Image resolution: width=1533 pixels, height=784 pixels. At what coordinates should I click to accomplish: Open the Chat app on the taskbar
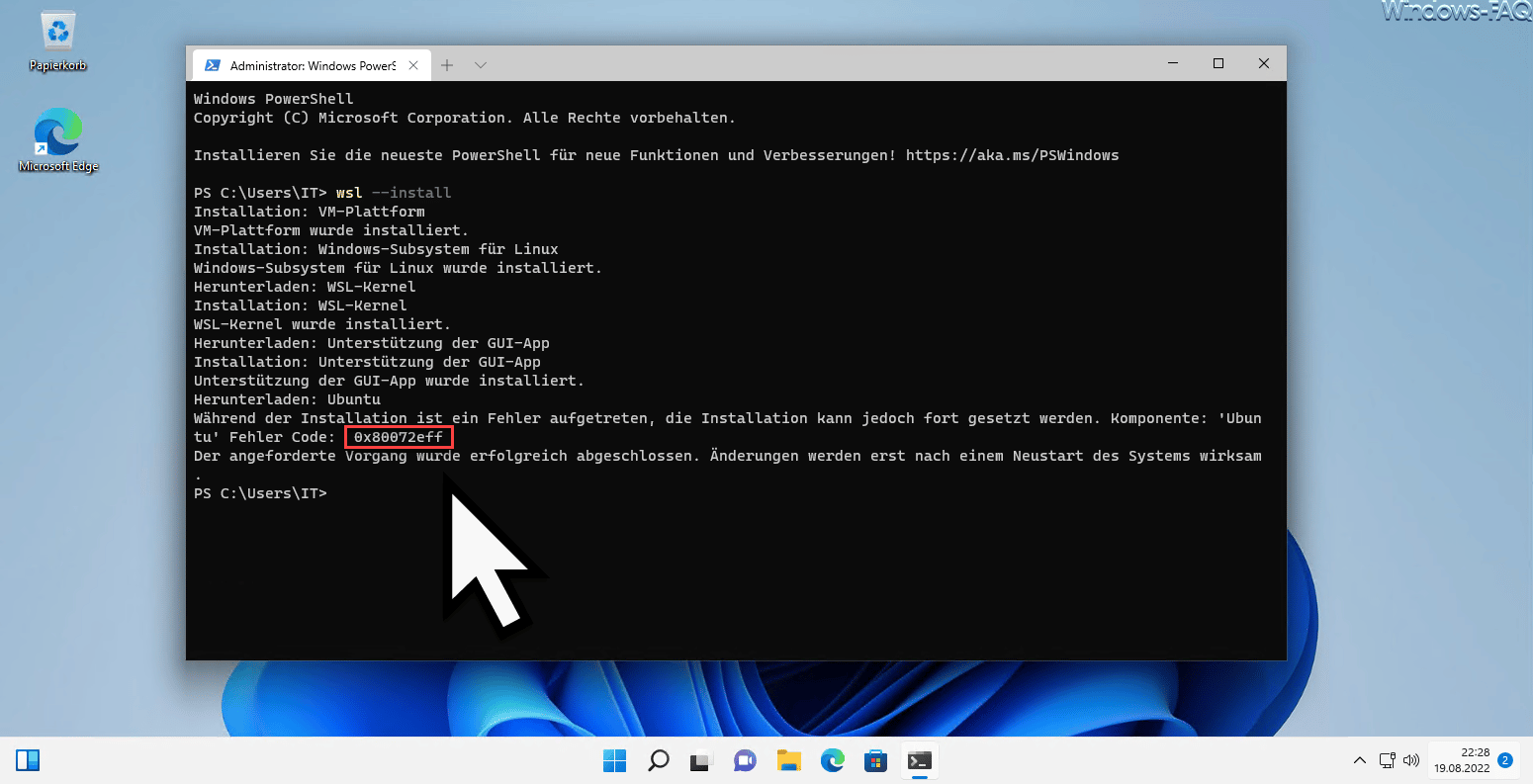pyautogui.click(x=745, y=760)
